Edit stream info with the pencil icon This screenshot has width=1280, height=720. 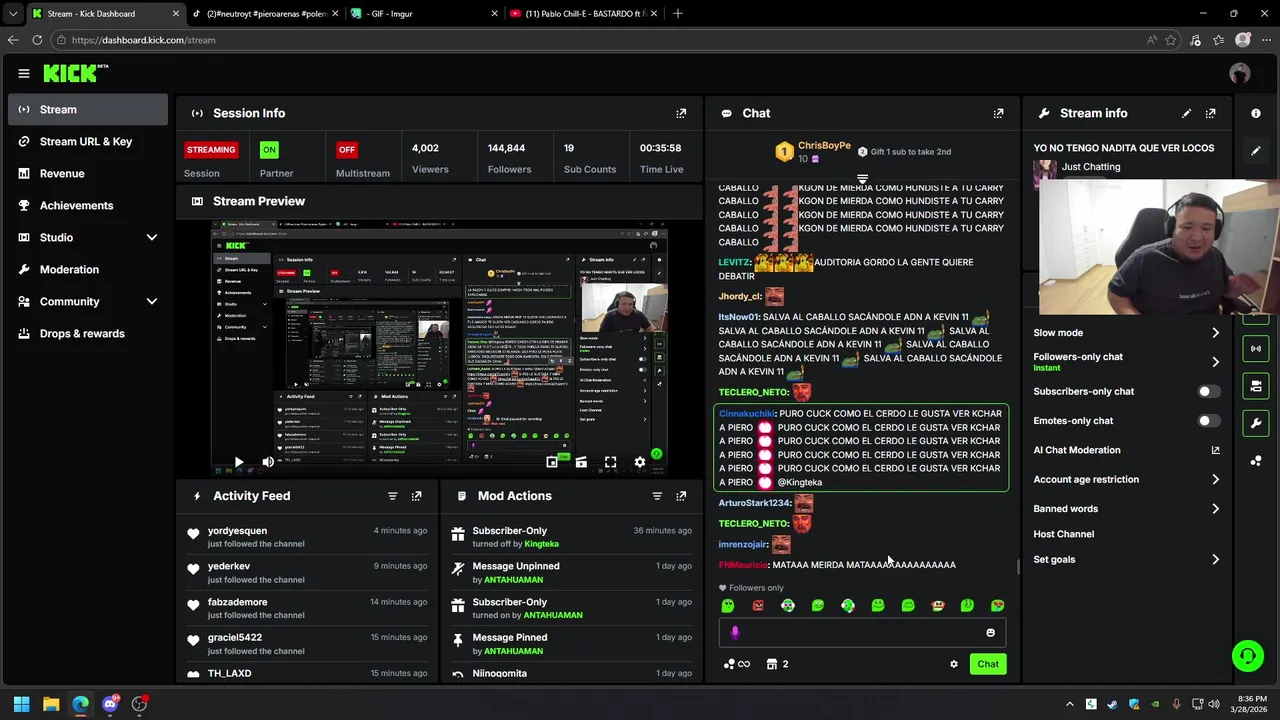pyautogui.click(x=1186, y=113)
